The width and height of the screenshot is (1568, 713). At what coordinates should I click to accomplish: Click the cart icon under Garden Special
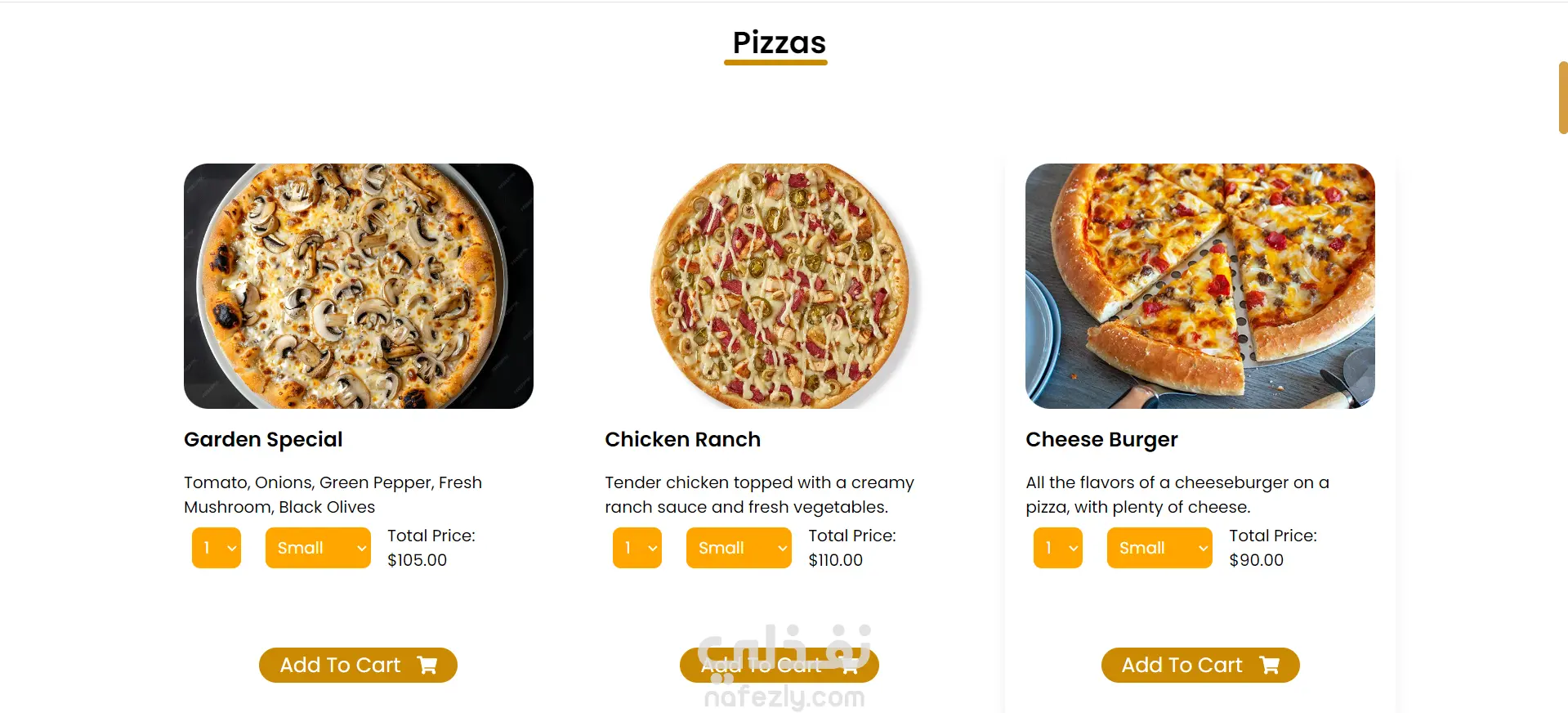pos(427,666)
